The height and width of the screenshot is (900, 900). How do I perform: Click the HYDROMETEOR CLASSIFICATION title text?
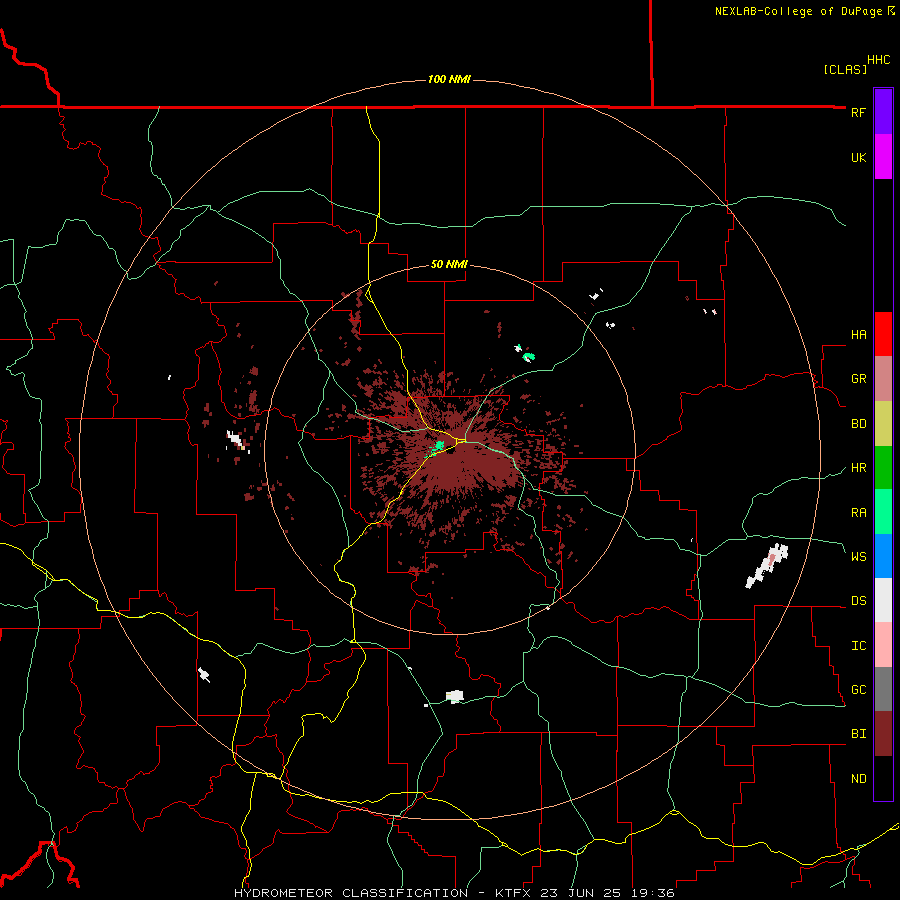point(351,893)
